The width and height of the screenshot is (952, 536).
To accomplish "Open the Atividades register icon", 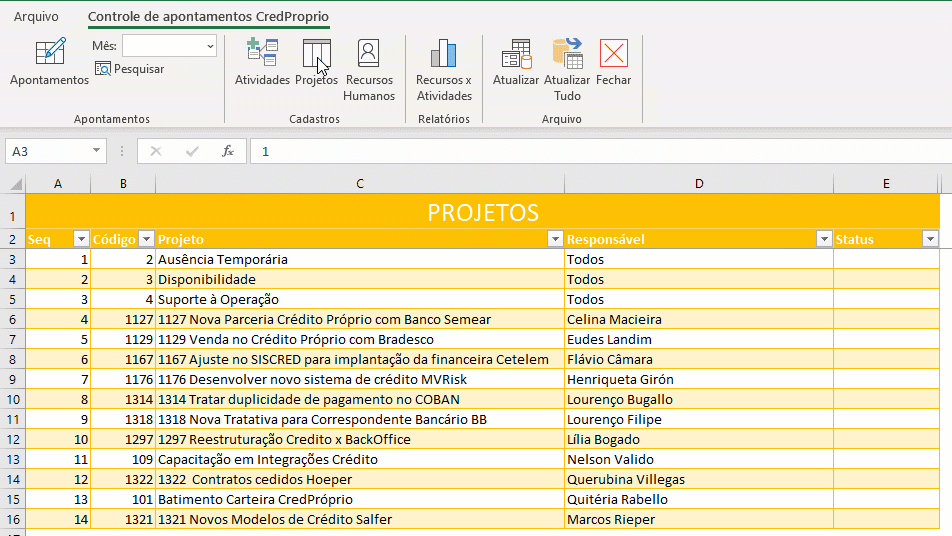I will (262, 52).
